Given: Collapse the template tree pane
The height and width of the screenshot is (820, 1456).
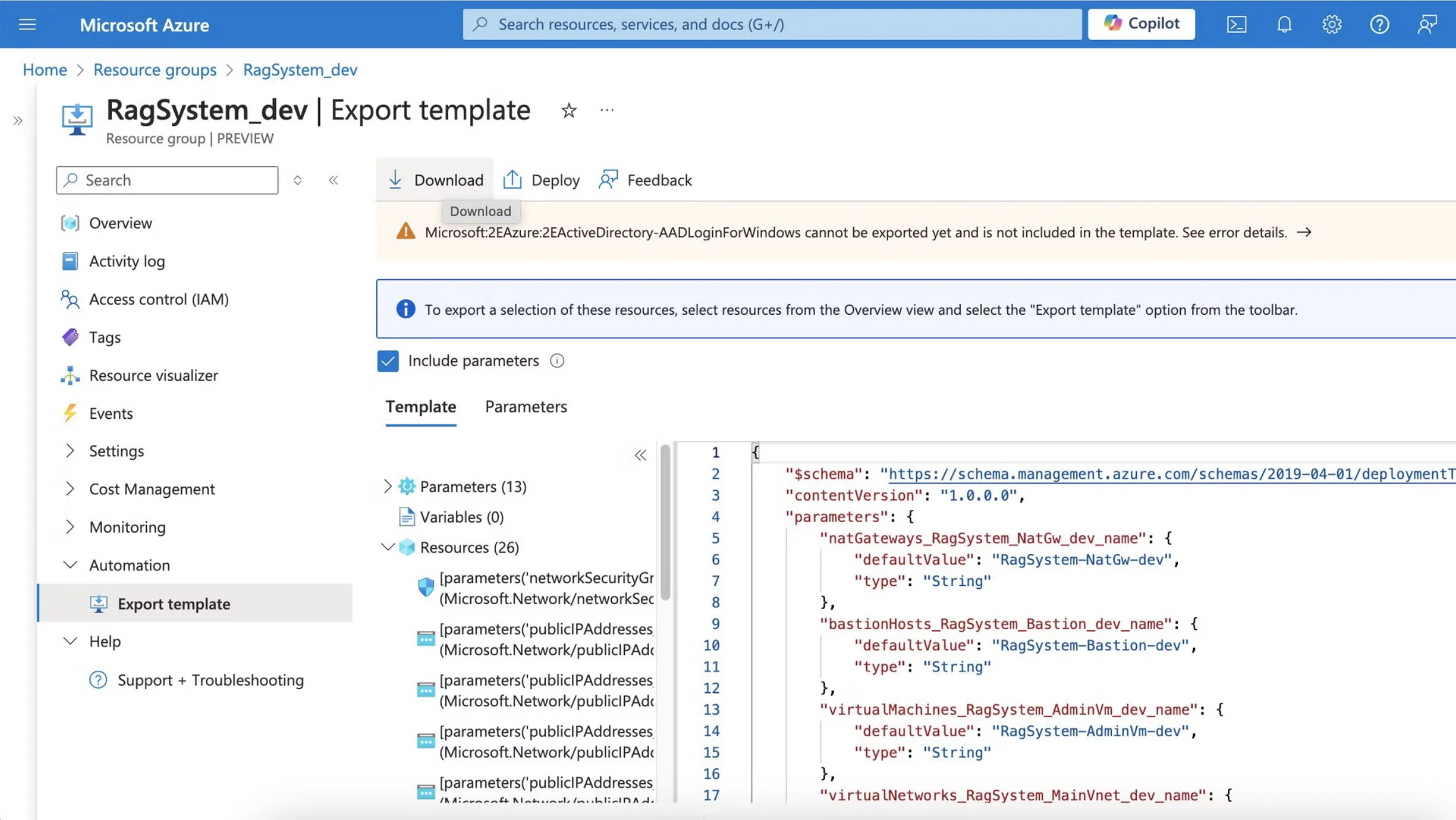Looking at the screenshot, I should (x=640, y=455).
